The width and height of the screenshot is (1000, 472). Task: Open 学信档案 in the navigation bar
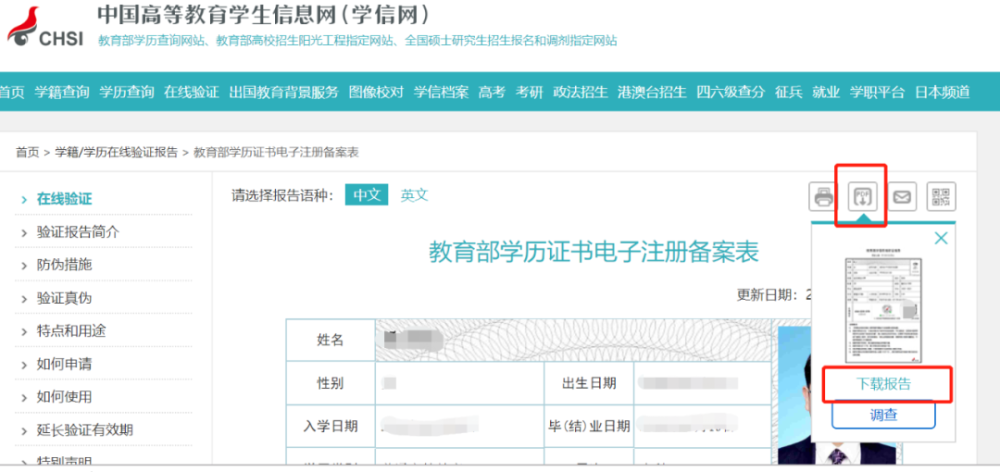click(x=441, y=92)
